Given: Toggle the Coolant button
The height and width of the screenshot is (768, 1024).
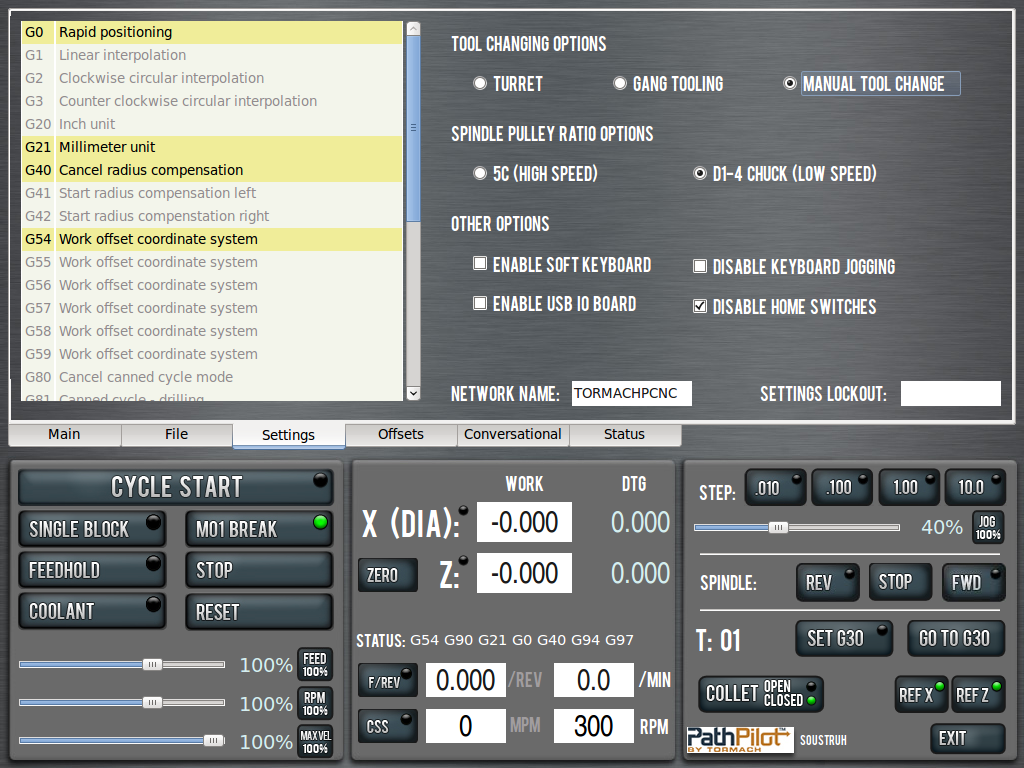Looking at the screenshot, I should [x=92, y=611].
